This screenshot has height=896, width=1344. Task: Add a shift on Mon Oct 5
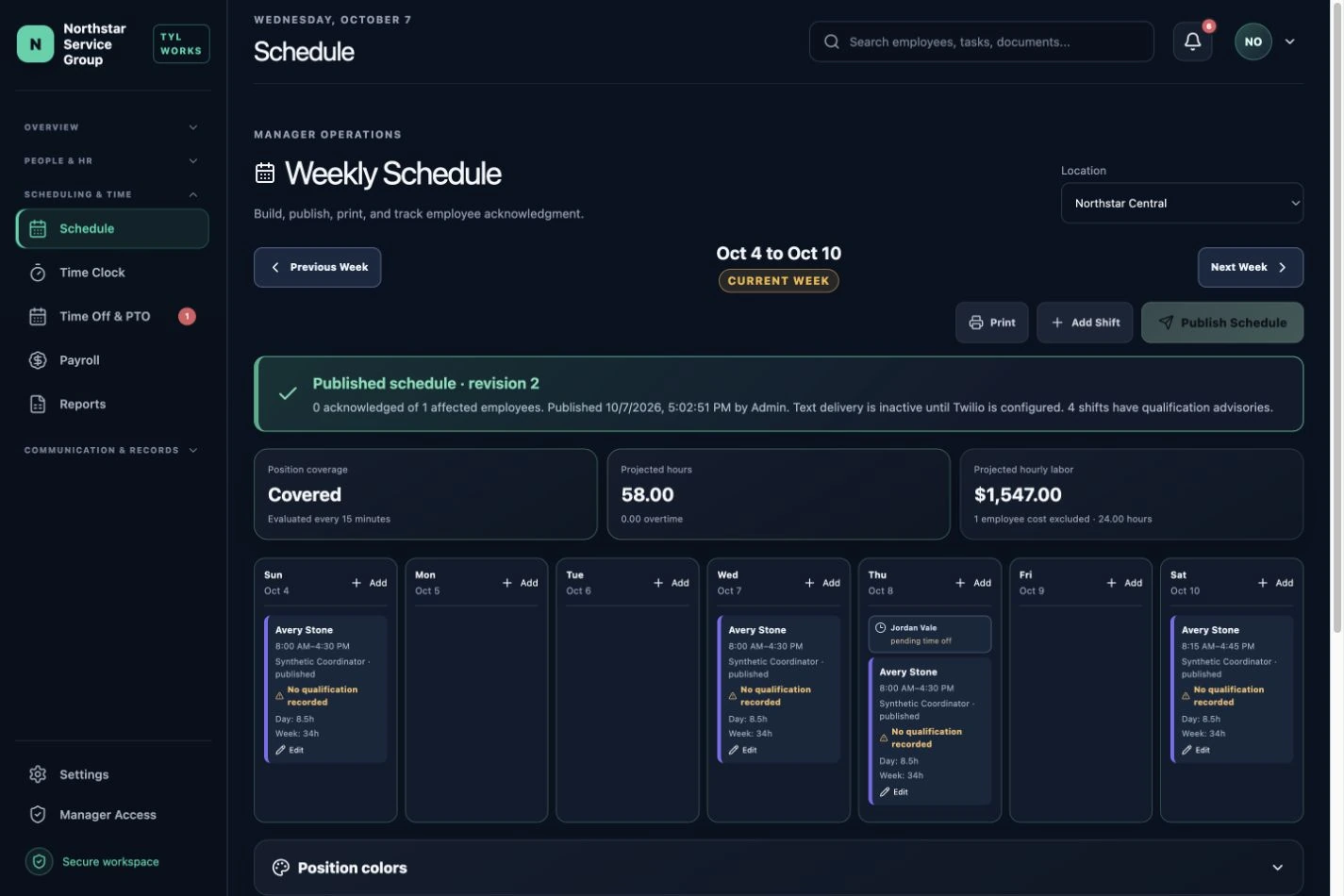[x=520, y=583]
